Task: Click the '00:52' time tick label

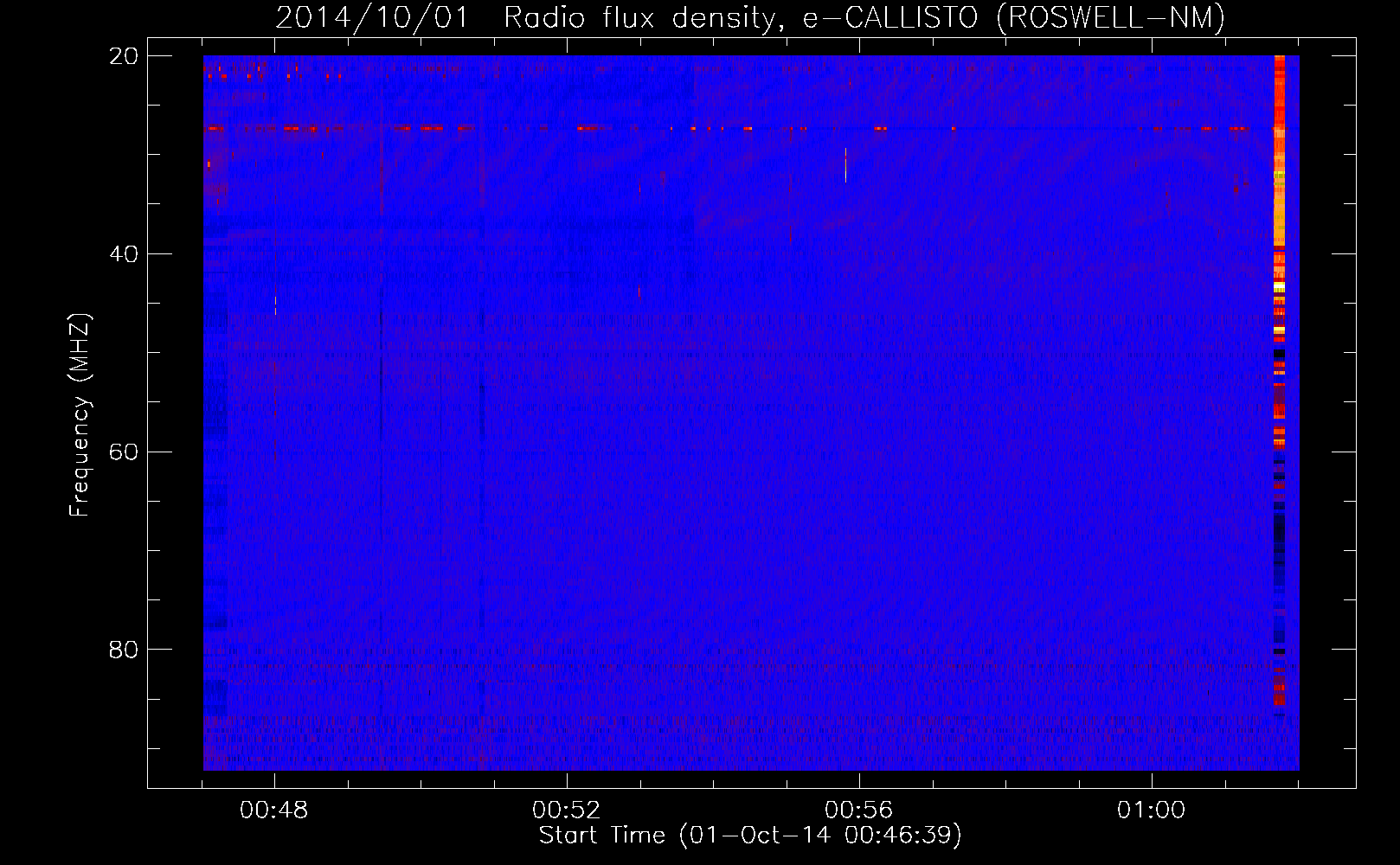Action: pos(567,811)
